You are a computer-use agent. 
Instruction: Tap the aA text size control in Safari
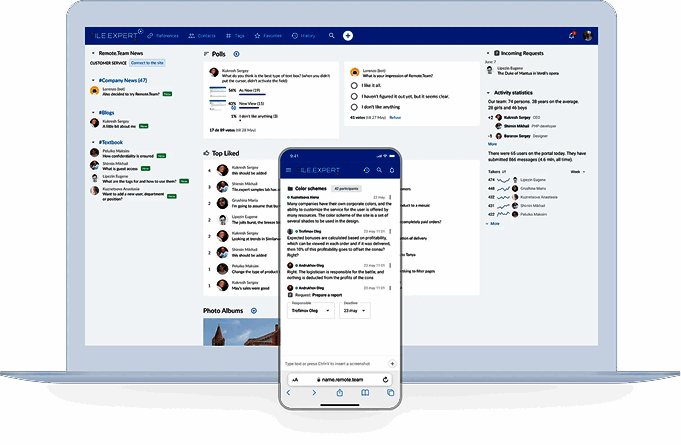pyautogui.click(x=295, y=380)
